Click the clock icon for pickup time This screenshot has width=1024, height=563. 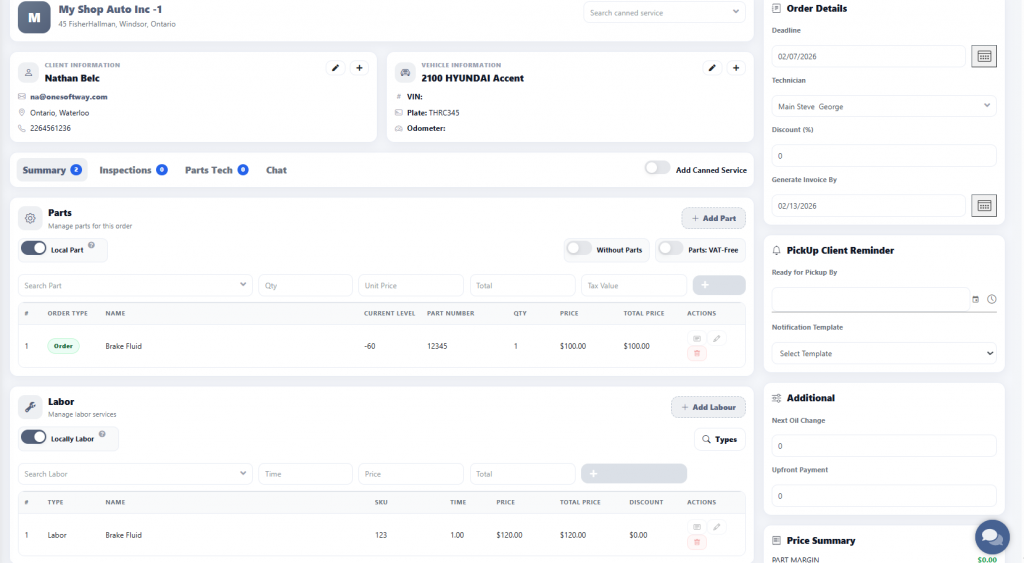point(991,299)
